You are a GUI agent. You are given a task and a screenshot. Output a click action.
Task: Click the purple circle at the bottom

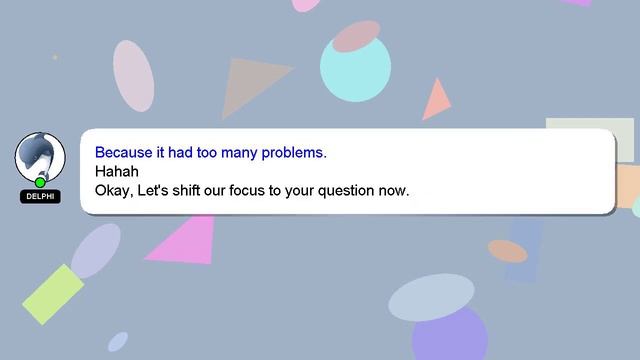point(450,336)
